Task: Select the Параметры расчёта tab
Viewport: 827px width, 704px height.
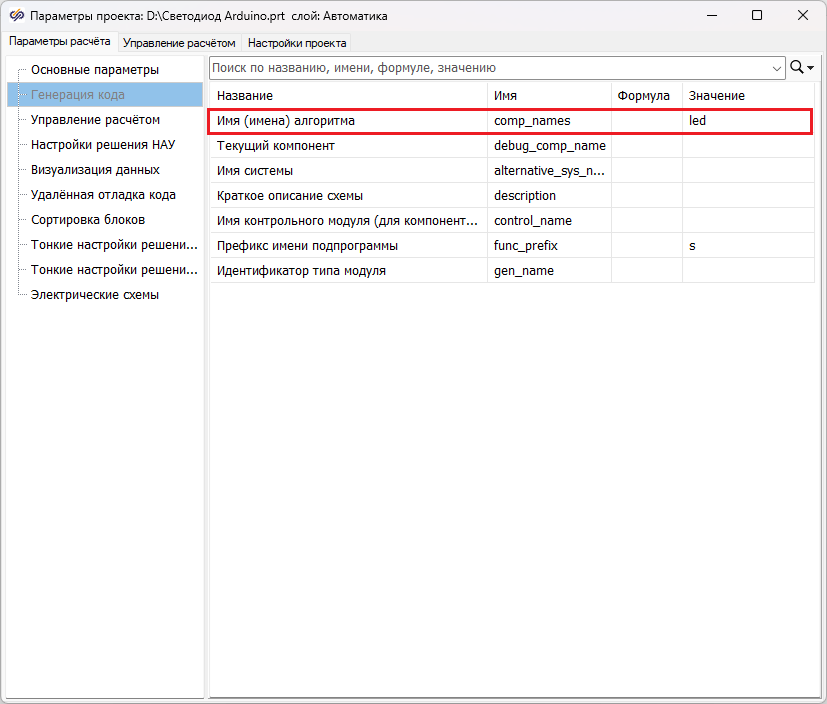Action: tap(60, 42)
